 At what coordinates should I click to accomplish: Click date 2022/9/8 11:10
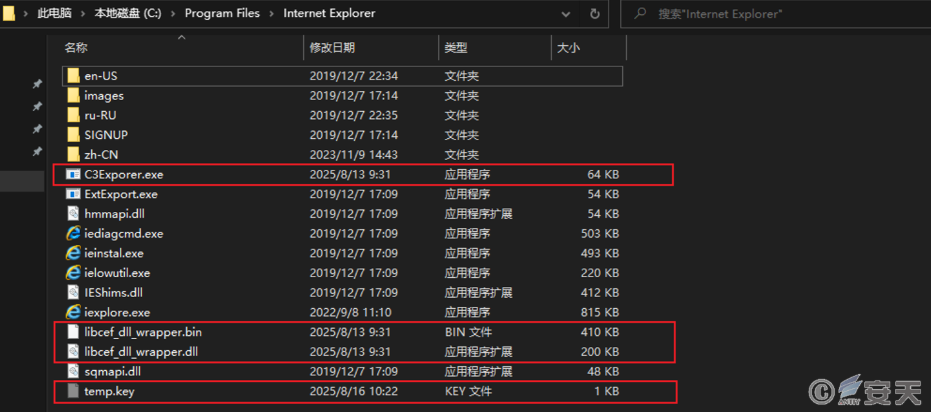point(351,312)
